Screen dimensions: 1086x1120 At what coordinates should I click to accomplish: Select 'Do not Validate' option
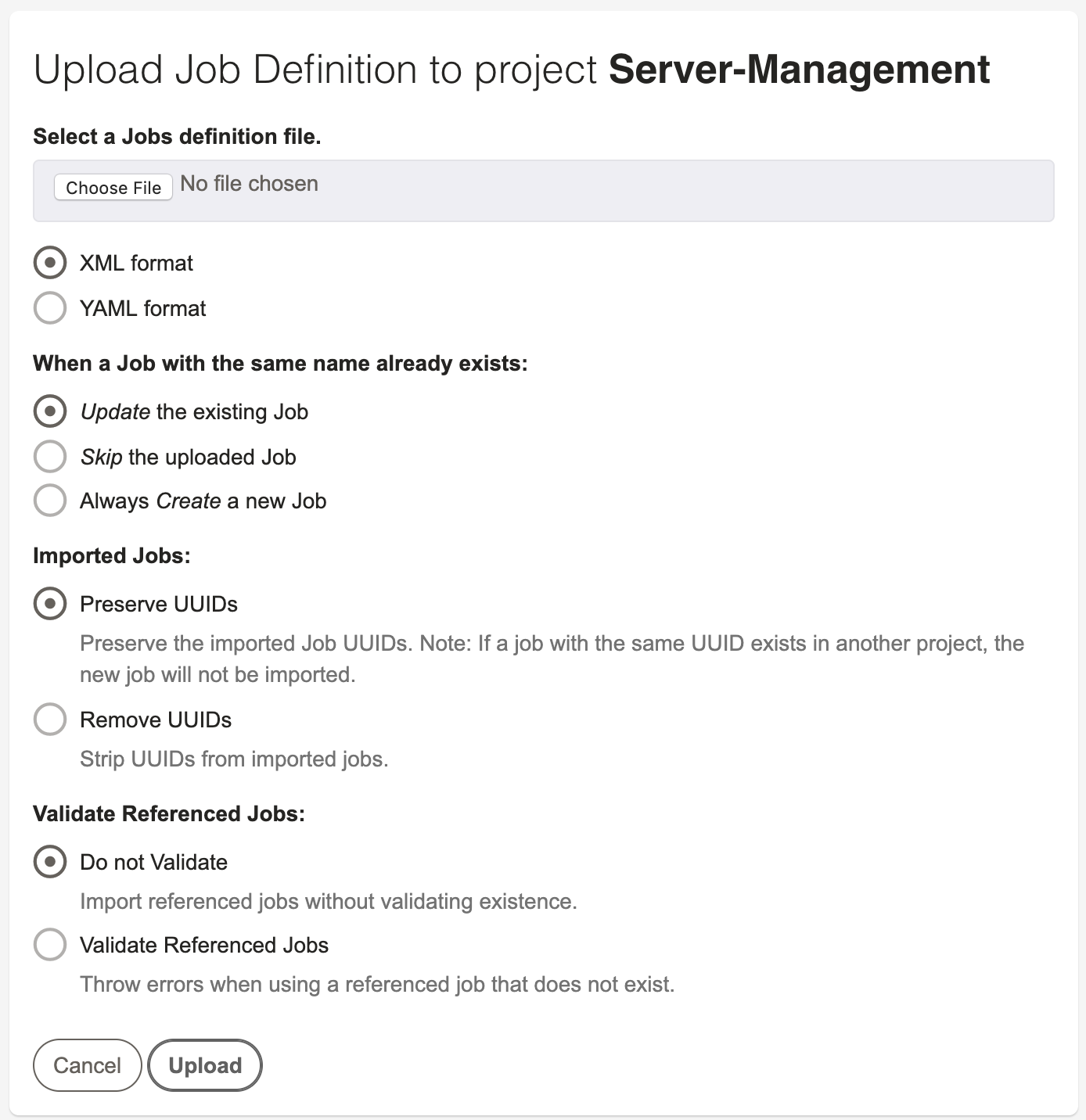click(x=49, y=861)
